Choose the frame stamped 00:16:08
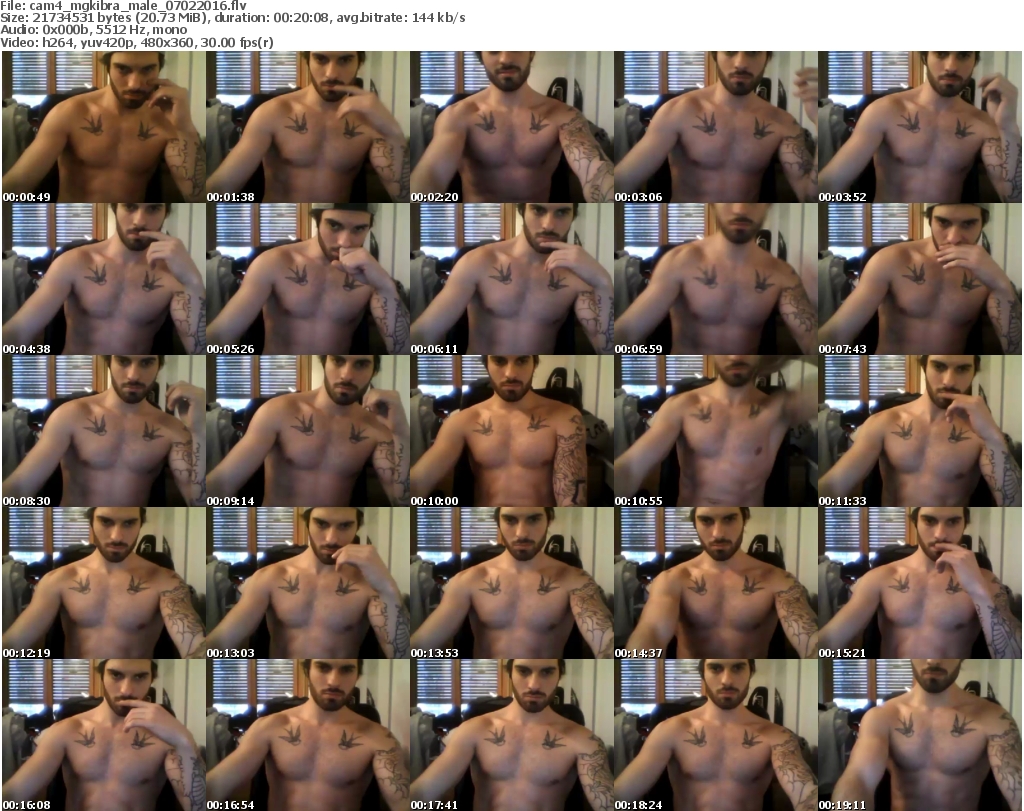The width and height of the screenshot is (1024, 811). click(x=104, y=735)
